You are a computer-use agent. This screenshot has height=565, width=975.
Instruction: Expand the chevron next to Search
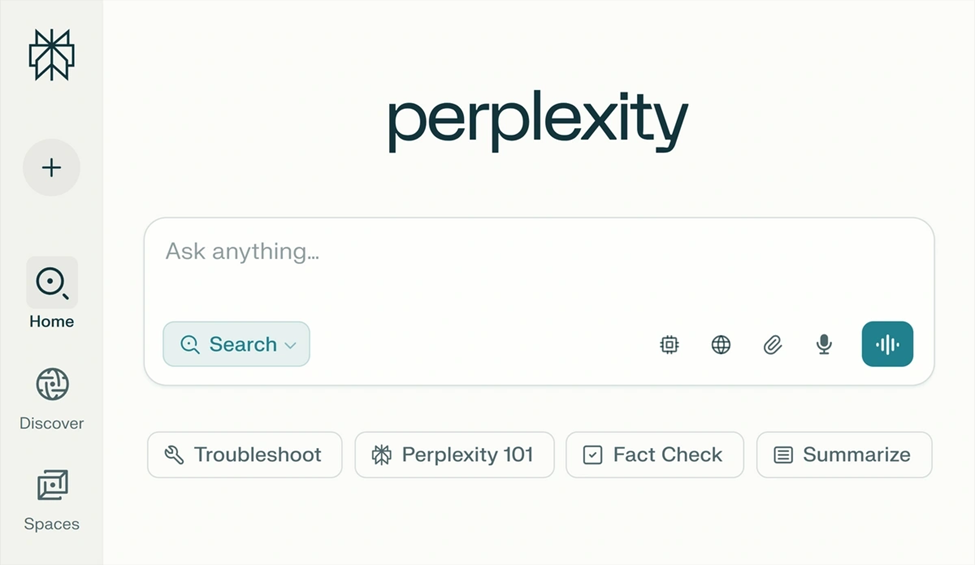291,345
